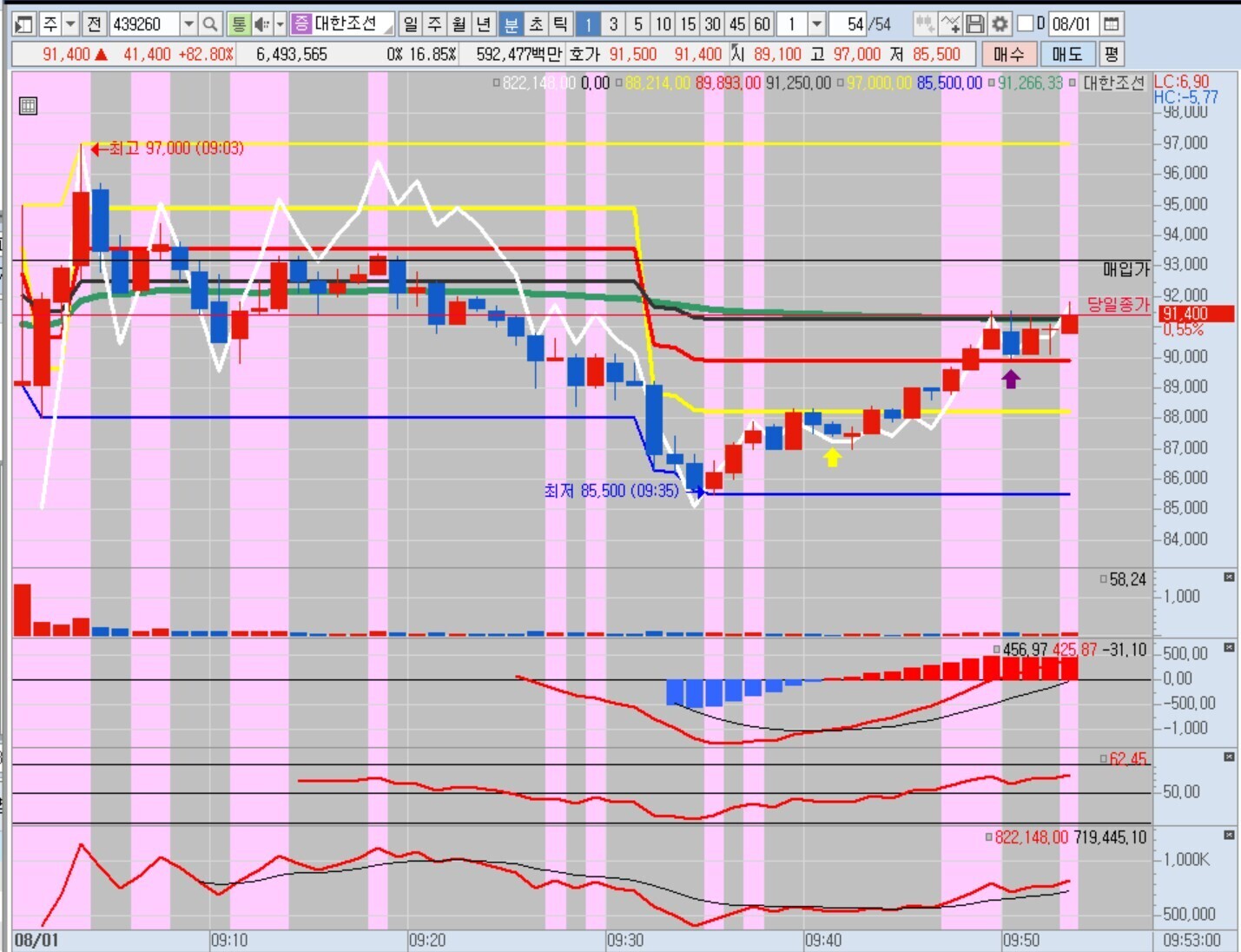This screenshot has width=1241, height=952.
Task: Close the volume sub-panel
Action: coord(1229,577)
